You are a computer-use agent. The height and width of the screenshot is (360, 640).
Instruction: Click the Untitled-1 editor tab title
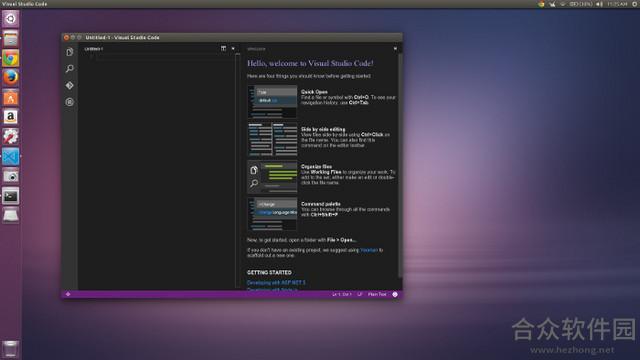click(x=94, y=49)
